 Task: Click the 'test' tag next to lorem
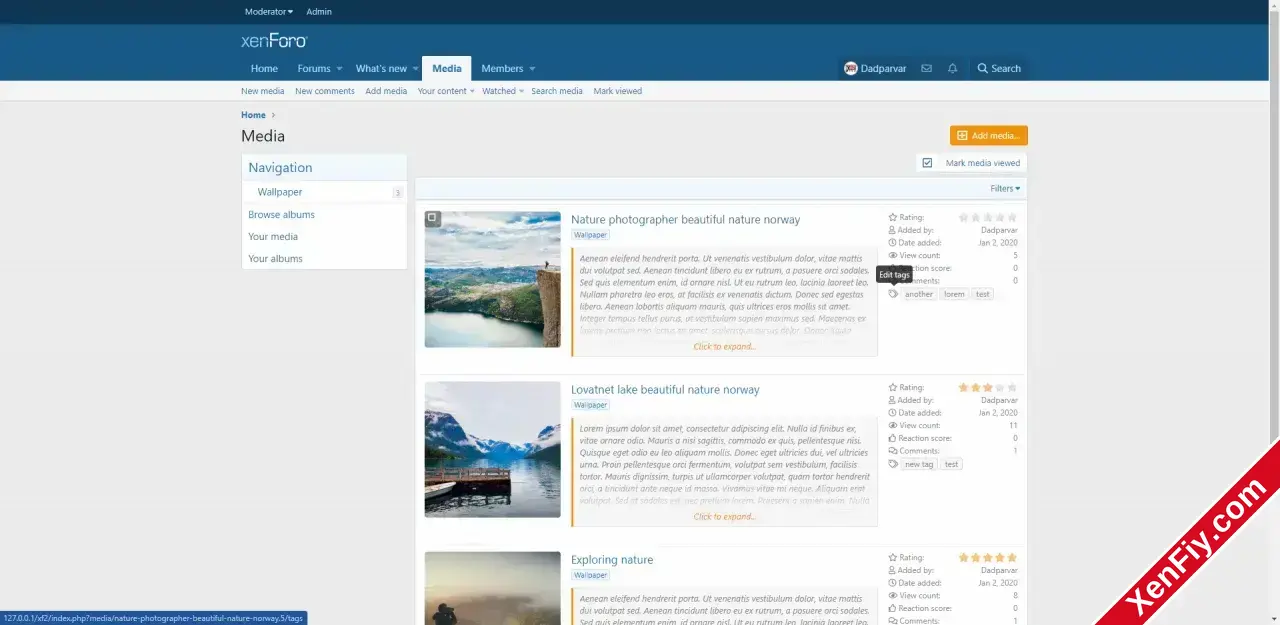tap(983, 294)
